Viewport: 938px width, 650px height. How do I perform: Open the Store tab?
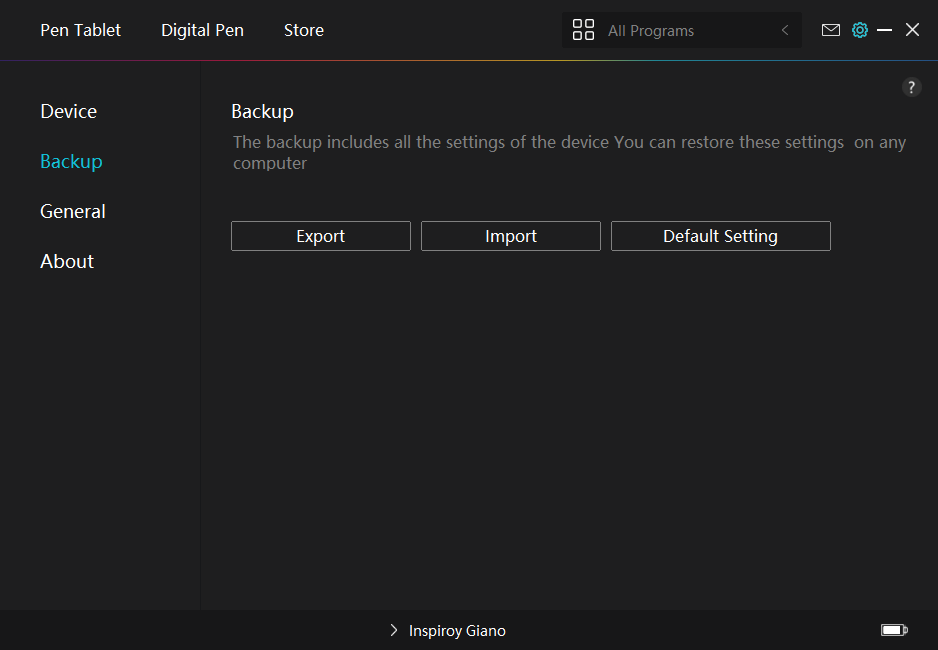303,30
